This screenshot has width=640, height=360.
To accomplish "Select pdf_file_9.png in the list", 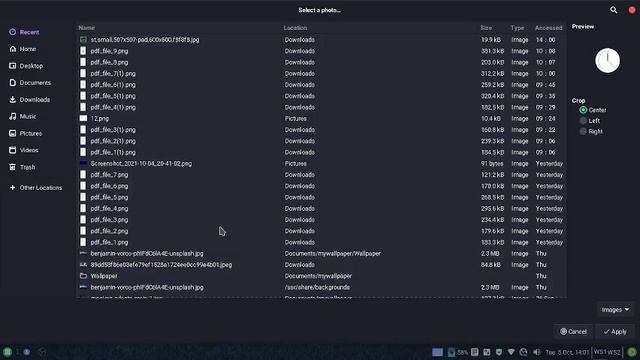I will tap(321, 51).
